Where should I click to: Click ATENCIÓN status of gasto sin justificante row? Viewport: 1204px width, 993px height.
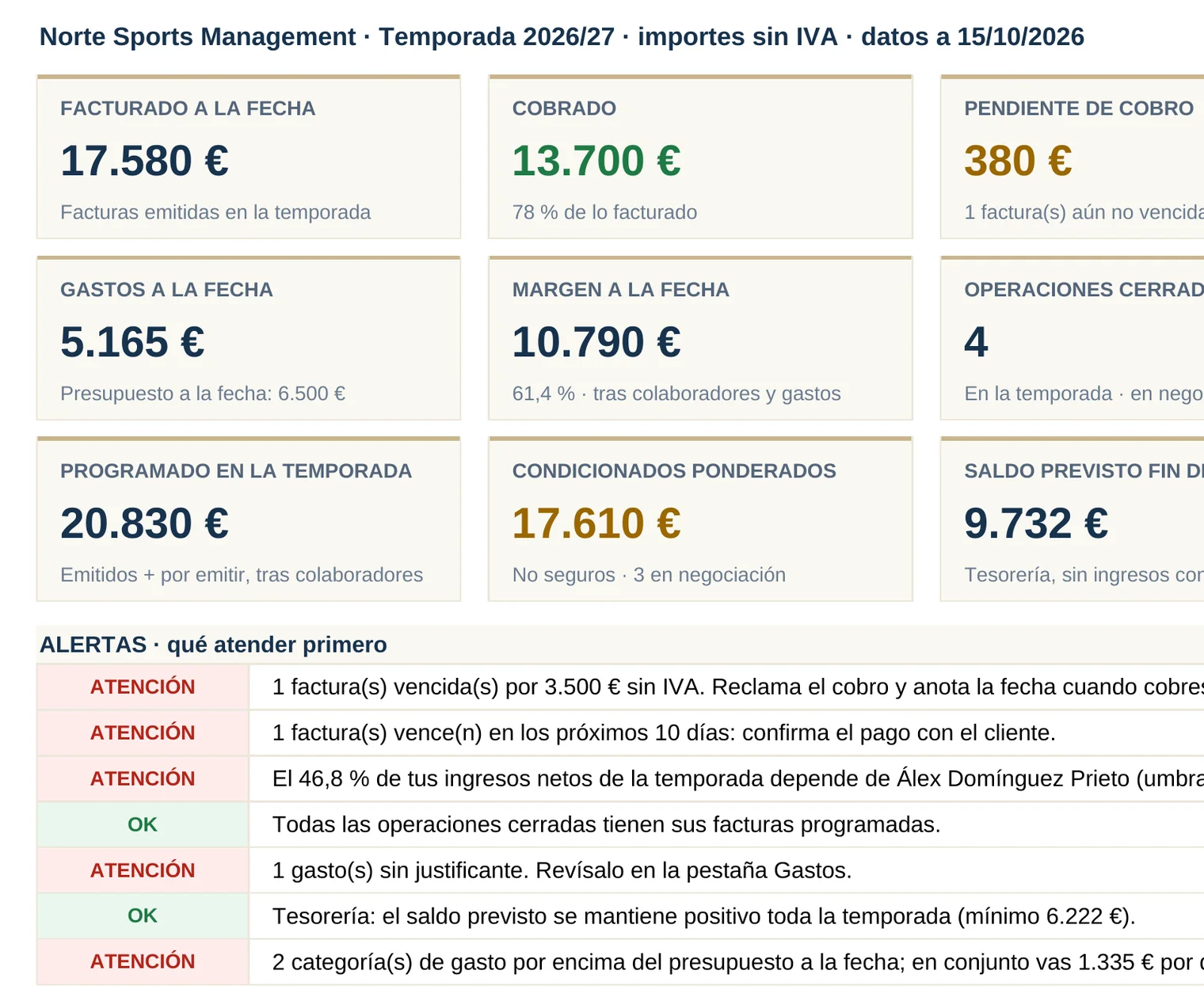(143, 871)
